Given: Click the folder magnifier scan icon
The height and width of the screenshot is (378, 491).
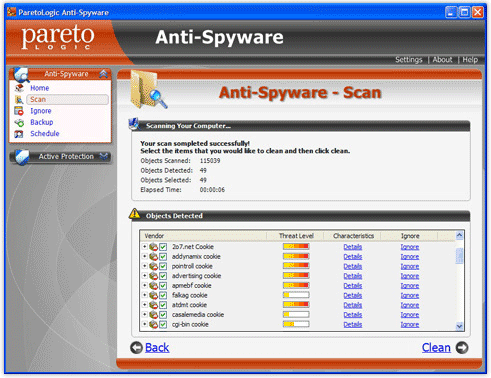Looking at the screenshot, I should [148, 89].
